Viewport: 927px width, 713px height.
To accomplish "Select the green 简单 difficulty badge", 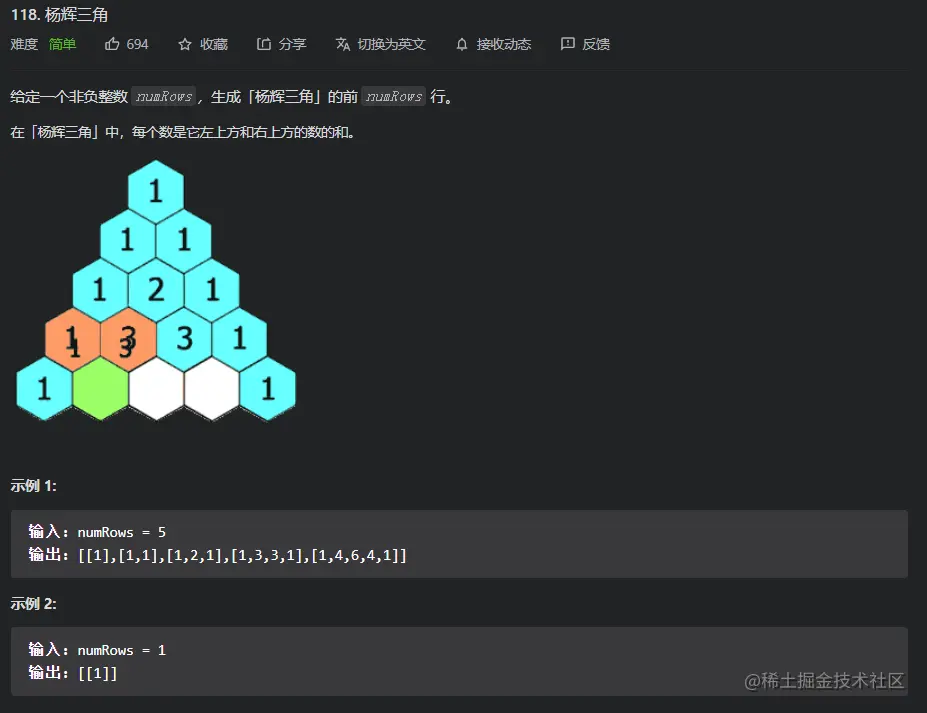I will coord(62,44).
